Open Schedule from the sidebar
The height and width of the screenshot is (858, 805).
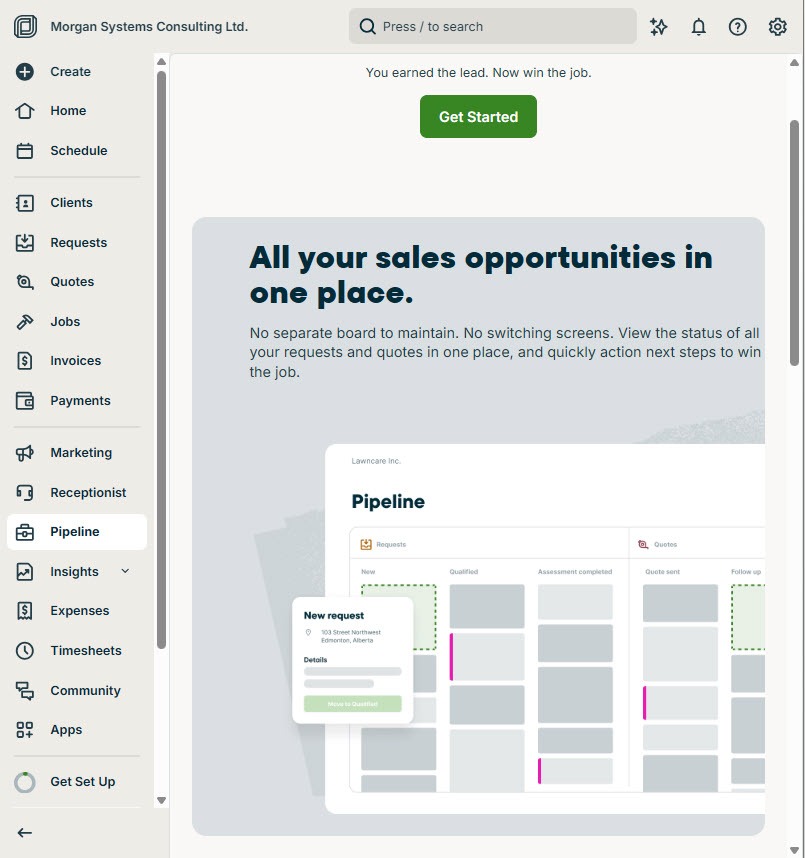(79, 150)
